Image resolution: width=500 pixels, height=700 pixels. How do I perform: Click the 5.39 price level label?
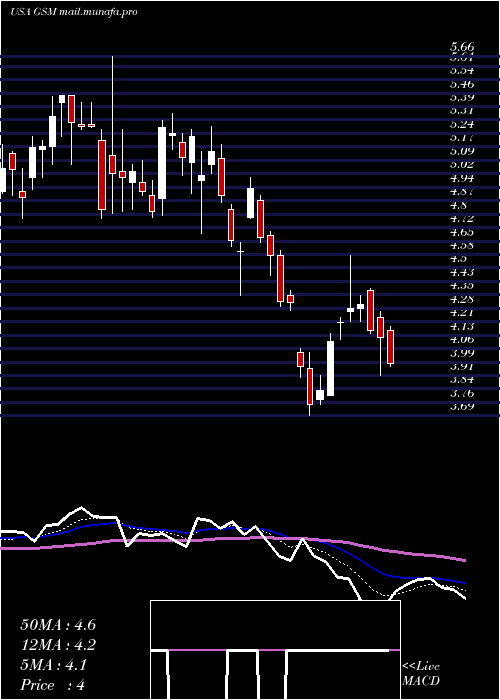pyautogui.click(x=462, y=97)
